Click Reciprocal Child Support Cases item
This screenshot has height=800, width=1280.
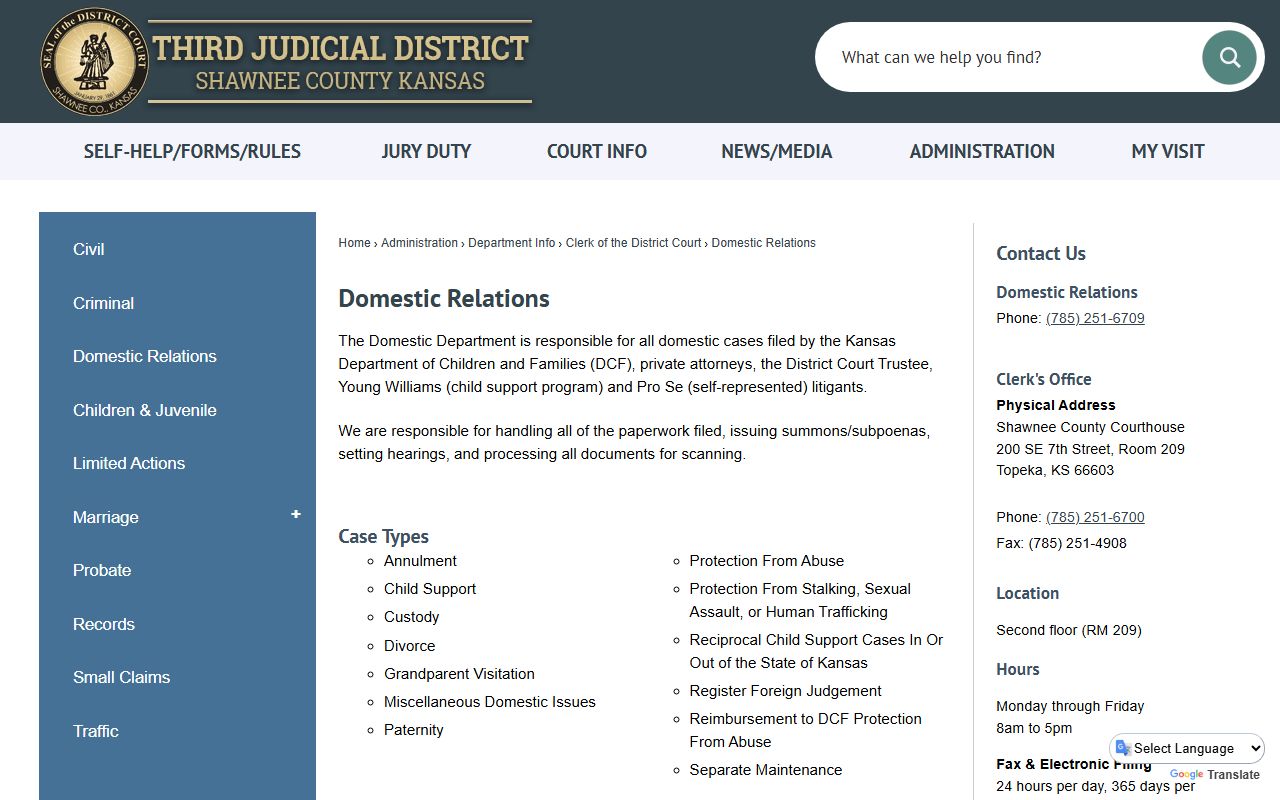point(816,651)
